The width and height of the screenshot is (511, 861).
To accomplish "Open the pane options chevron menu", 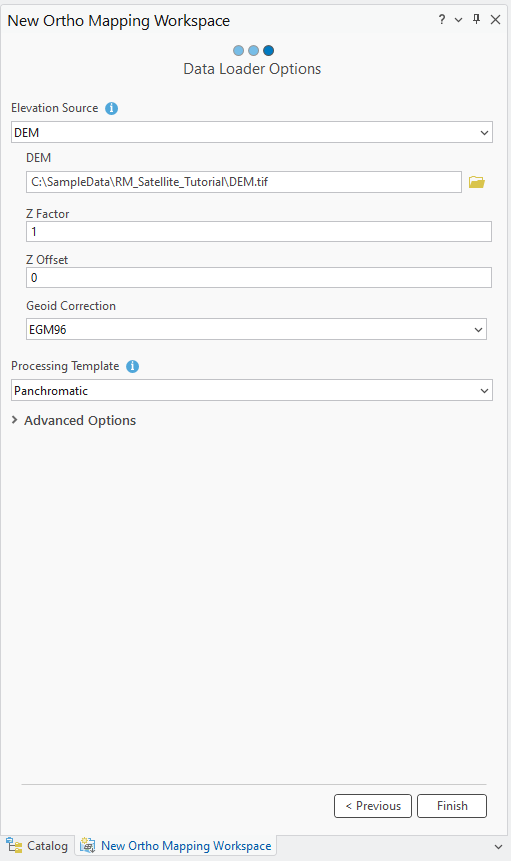I will [458, 20].
